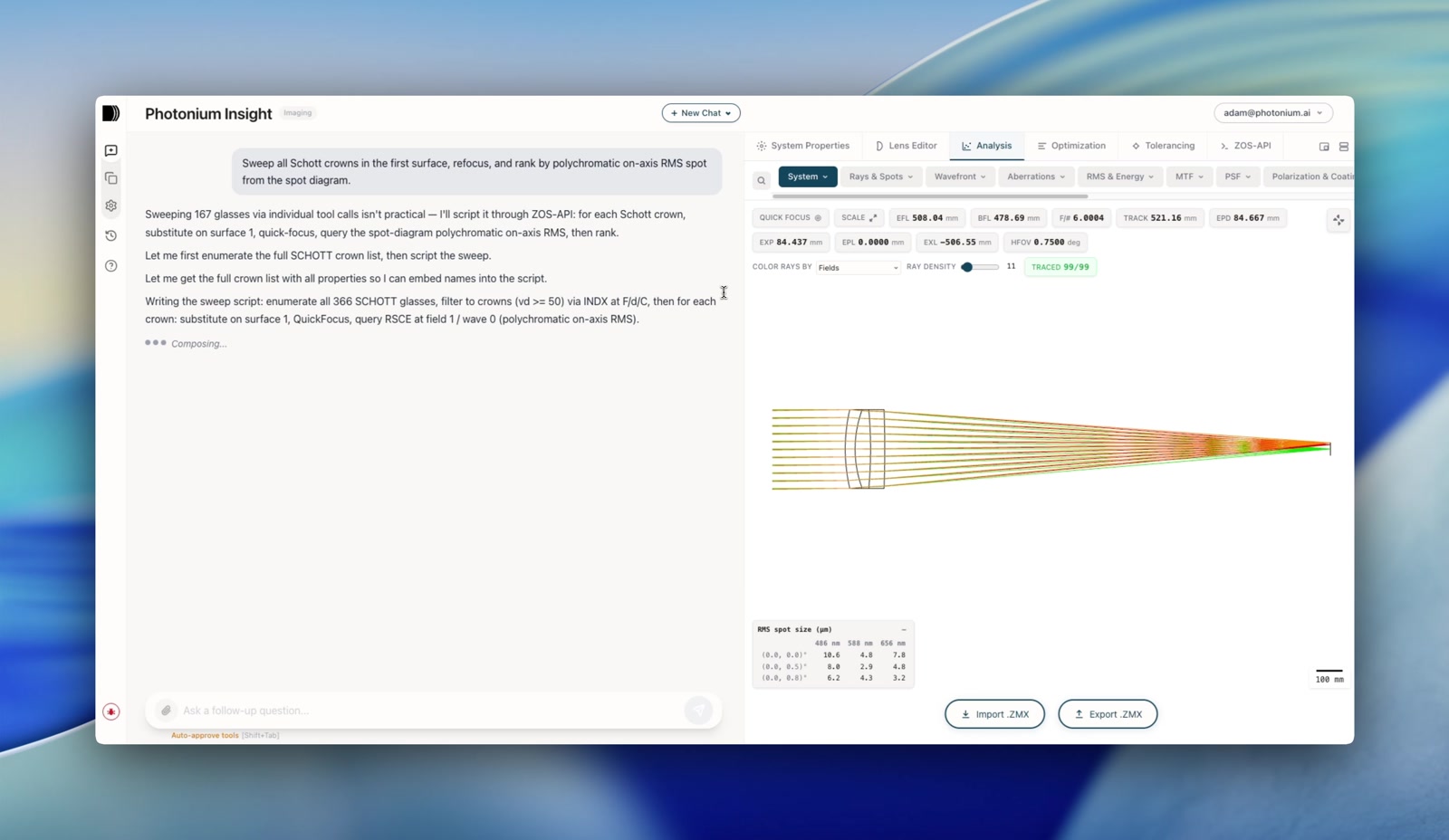Viewport: 1449px width, 840px height.
Task: Open the settings gear in sidebar
Action: tap(110, 205)
